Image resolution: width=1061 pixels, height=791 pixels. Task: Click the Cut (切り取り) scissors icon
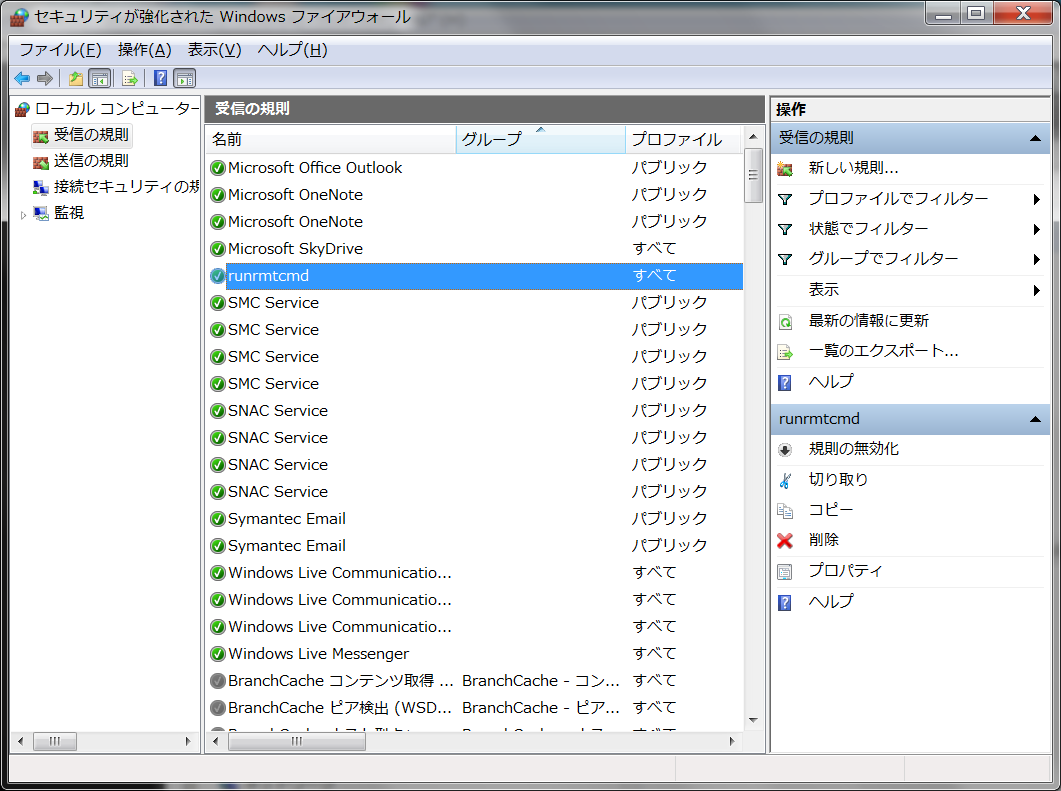tap(785, 480)
